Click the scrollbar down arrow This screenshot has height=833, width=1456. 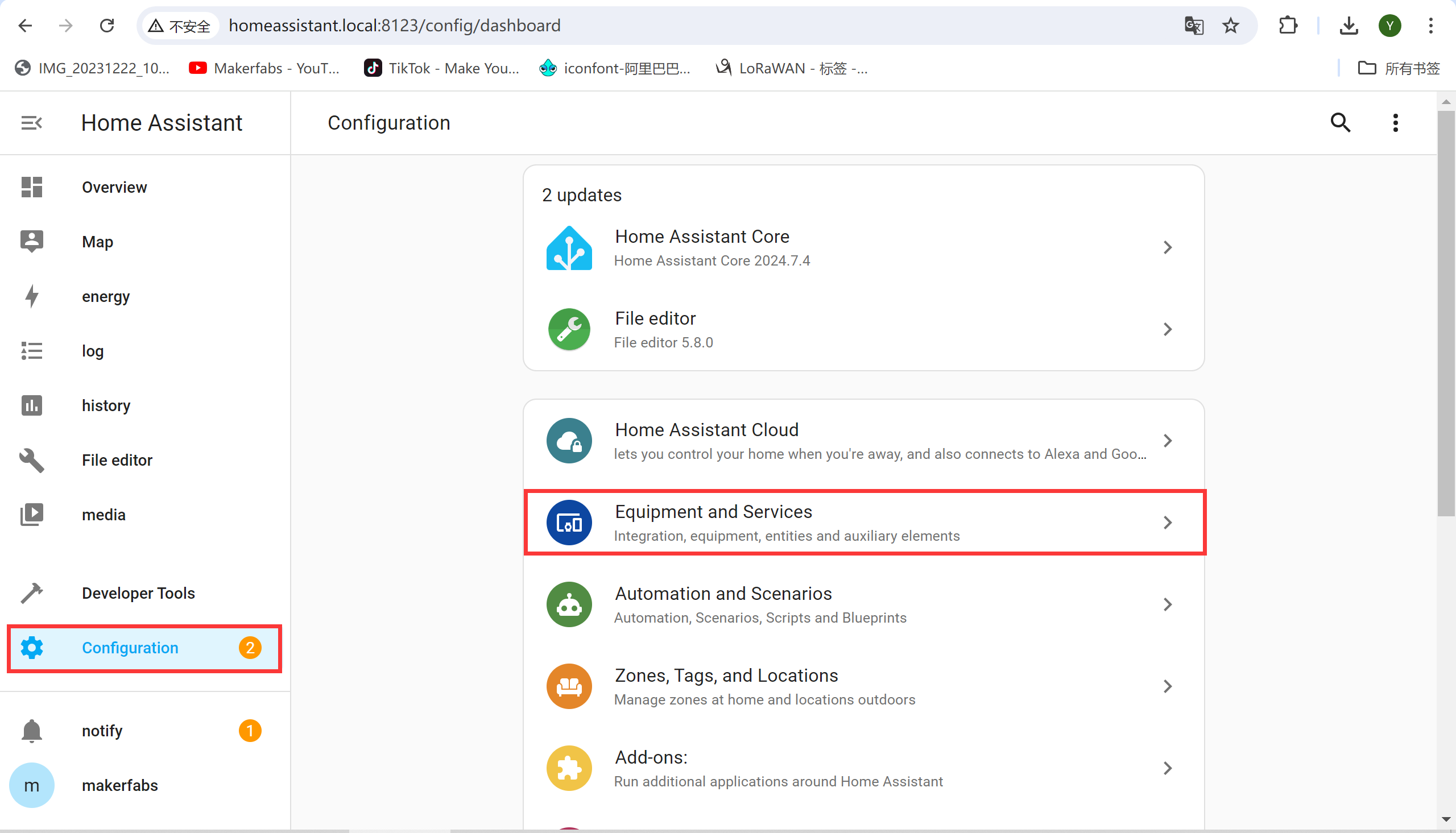coord(1446,819)
